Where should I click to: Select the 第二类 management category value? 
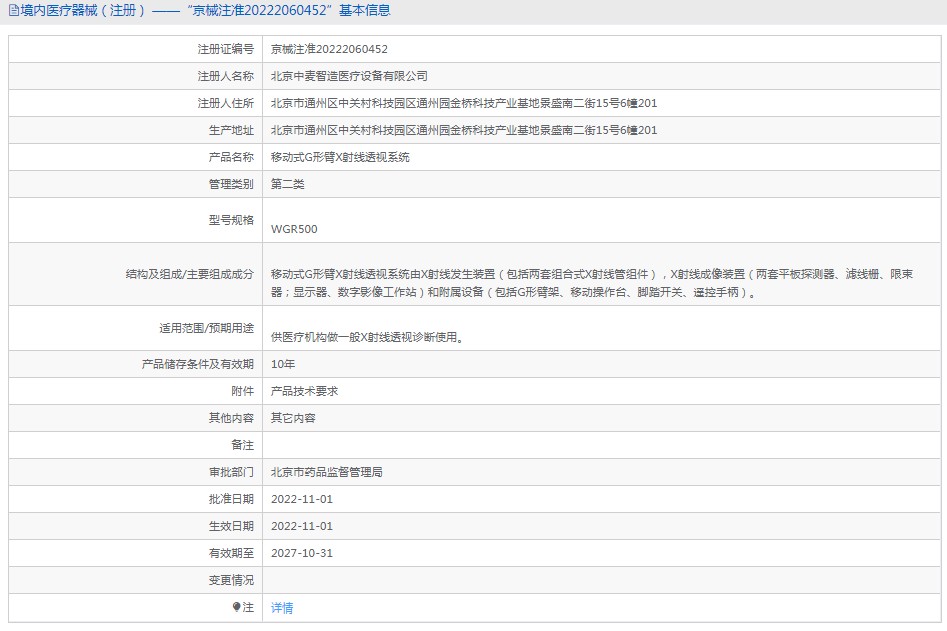click(287, 184)
